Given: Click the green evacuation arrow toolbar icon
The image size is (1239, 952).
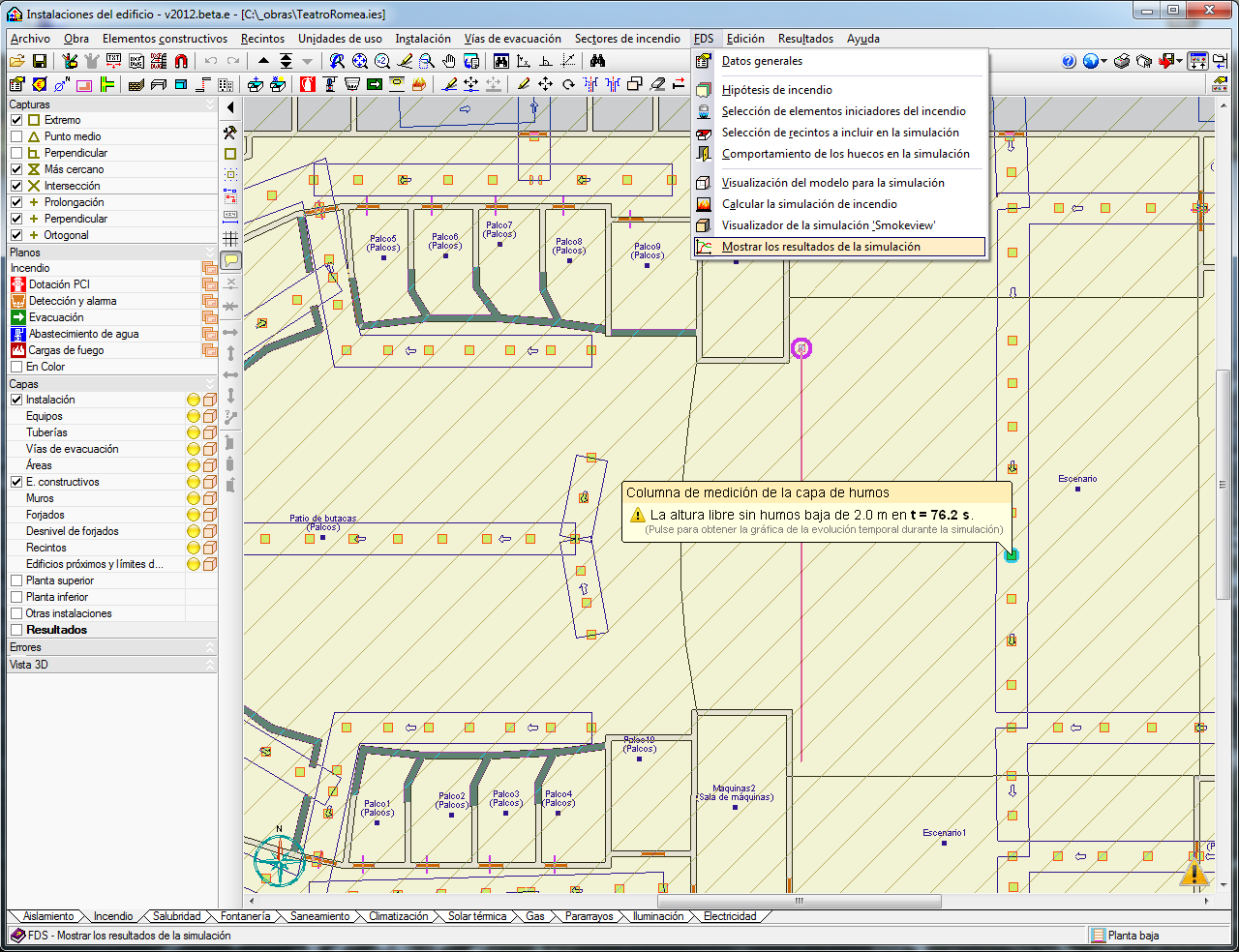Looking at the screenshot, I should [x=375, y=84].
